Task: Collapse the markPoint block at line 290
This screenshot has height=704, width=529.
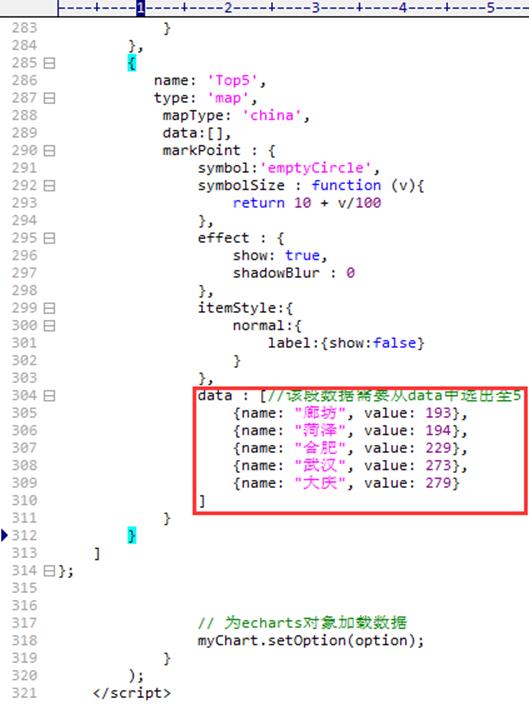Action: [x=49, y=150]
